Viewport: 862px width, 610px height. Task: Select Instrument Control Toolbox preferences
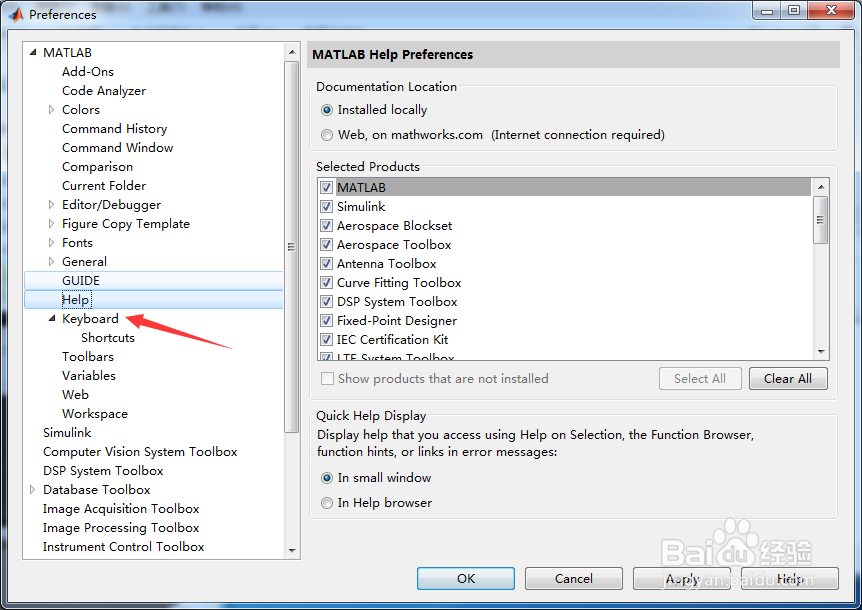[124, 547]
